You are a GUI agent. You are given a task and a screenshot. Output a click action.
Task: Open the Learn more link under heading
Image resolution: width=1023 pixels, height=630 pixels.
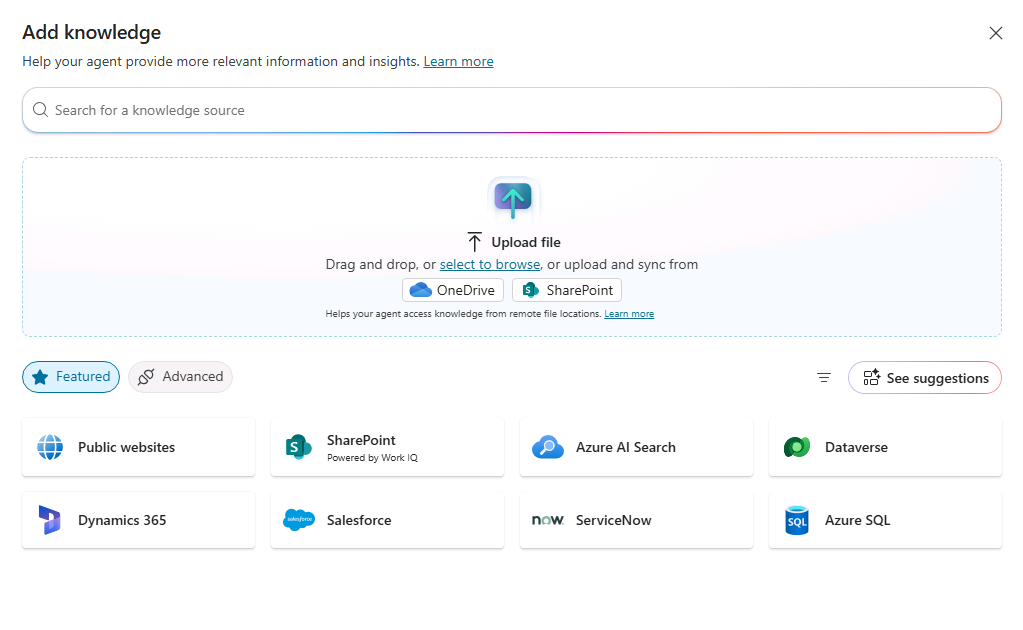coord(458,61)
